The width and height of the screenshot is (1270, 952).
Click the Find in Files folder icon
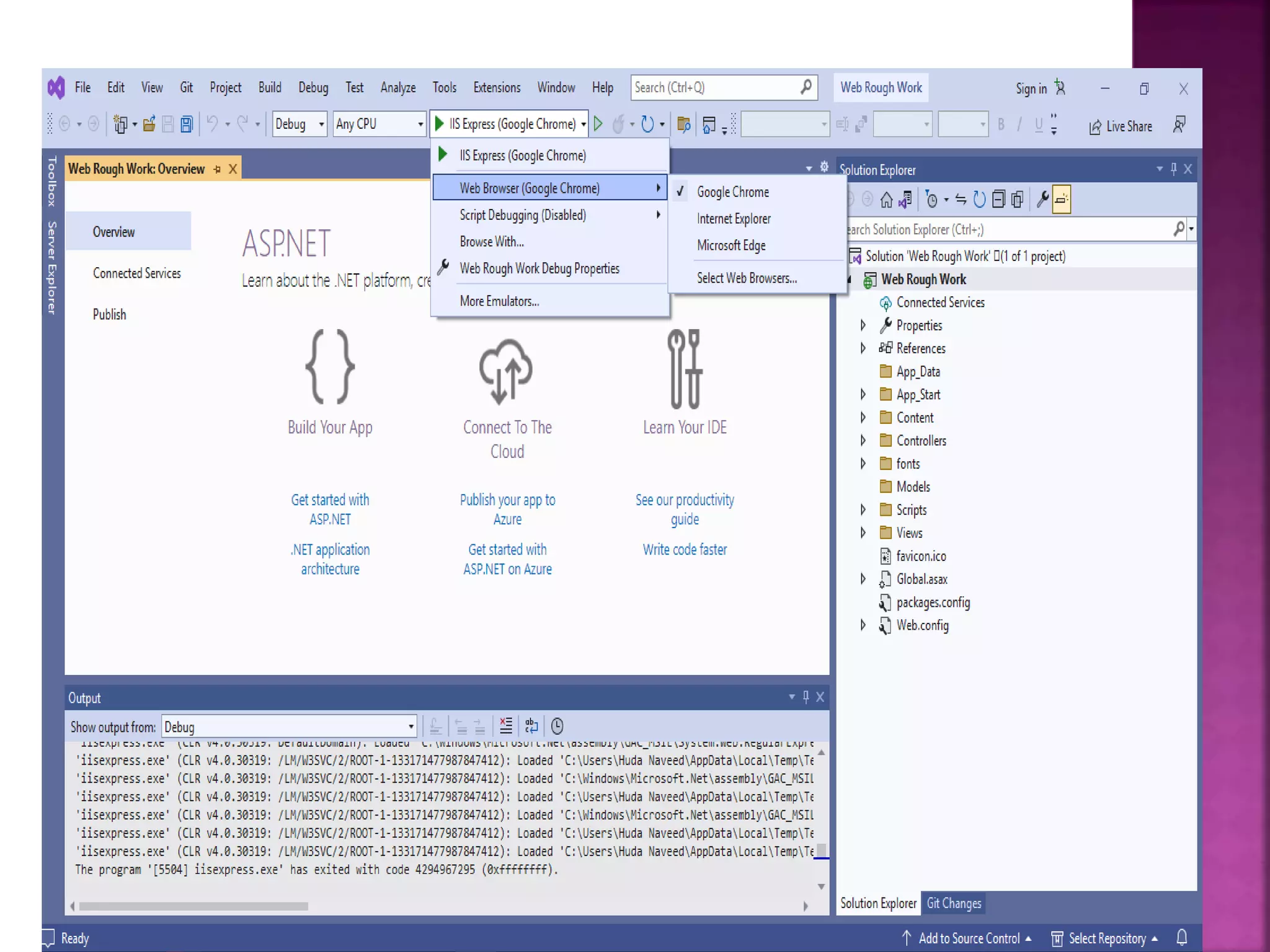(x=683, y=125)
